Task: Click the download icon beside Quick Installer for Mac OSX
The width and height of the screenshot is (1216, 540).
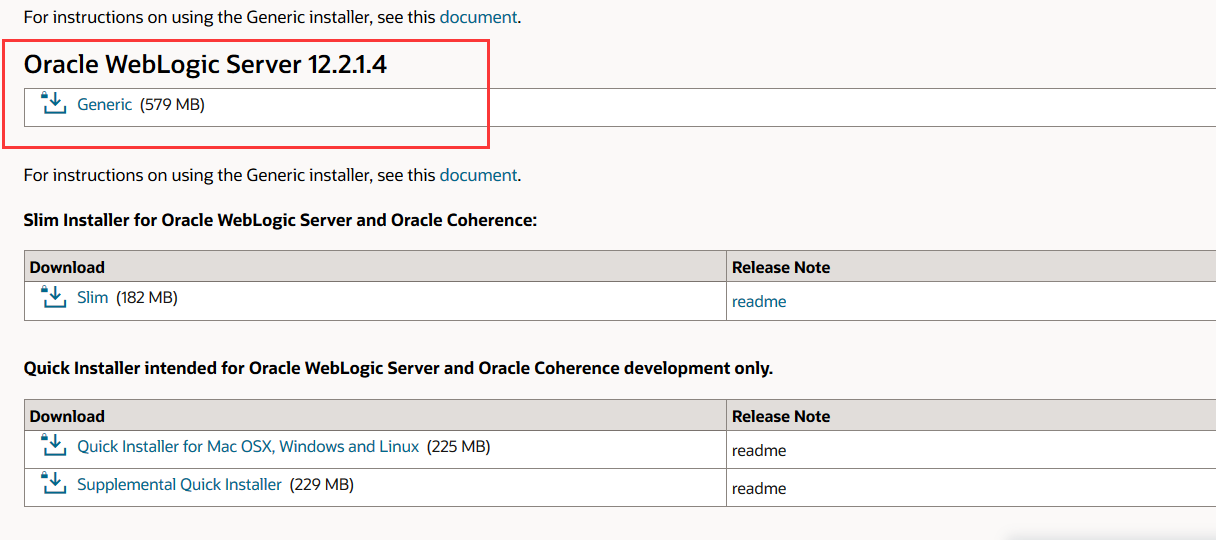Action: 53,445
